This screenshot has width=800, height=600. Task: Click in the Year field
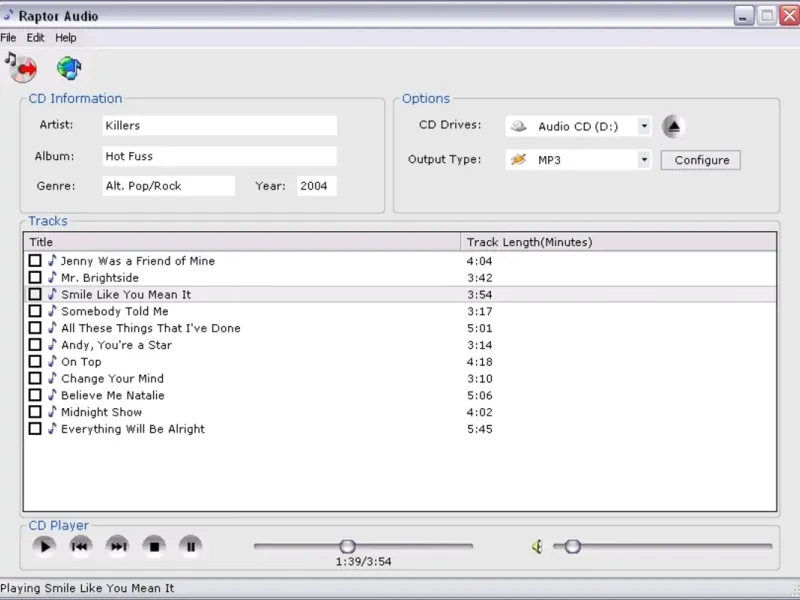[317, 186]
